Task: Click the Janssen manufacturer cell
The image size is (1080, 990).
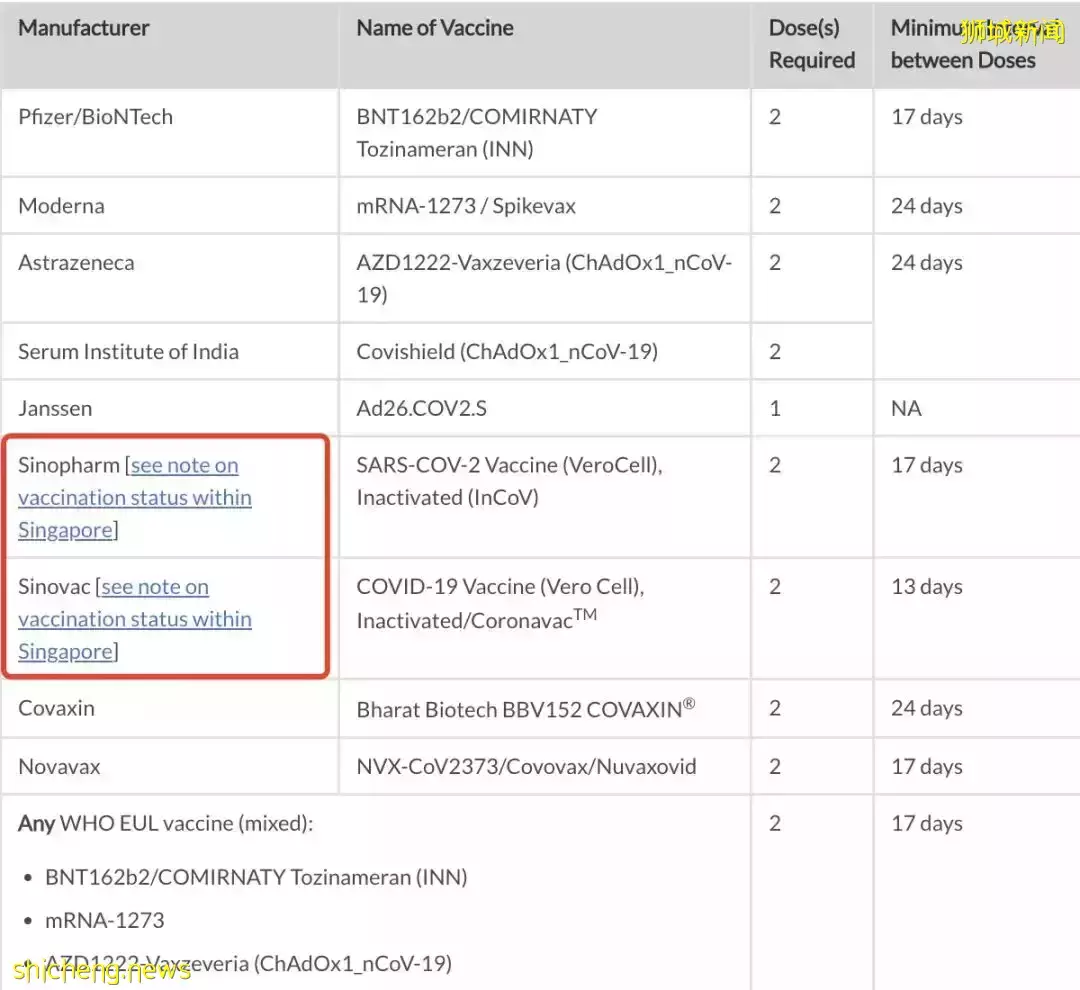Action: pos(55,409)
